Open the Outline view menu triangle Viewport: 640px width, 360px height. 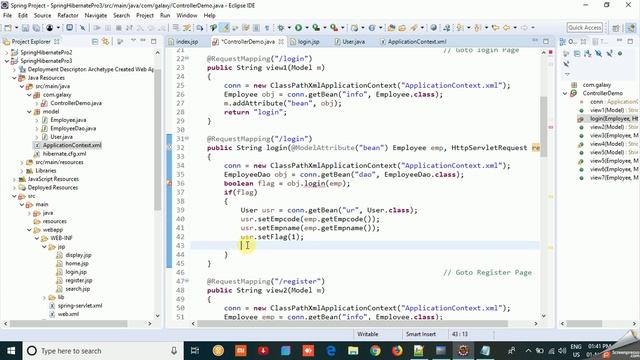point(567,74)
